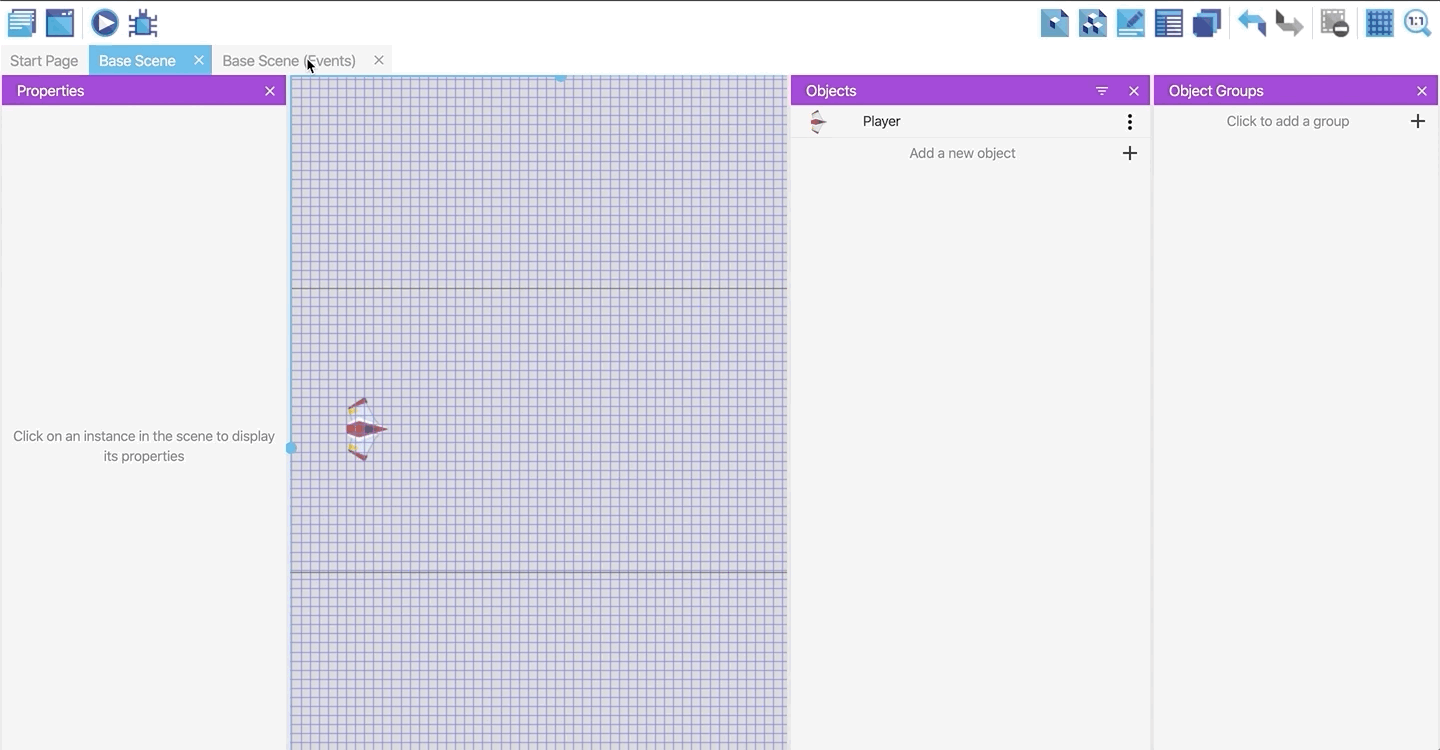1440x750 pixels.
Task: Open the layers editor icon
Action: click(1206, 22)
